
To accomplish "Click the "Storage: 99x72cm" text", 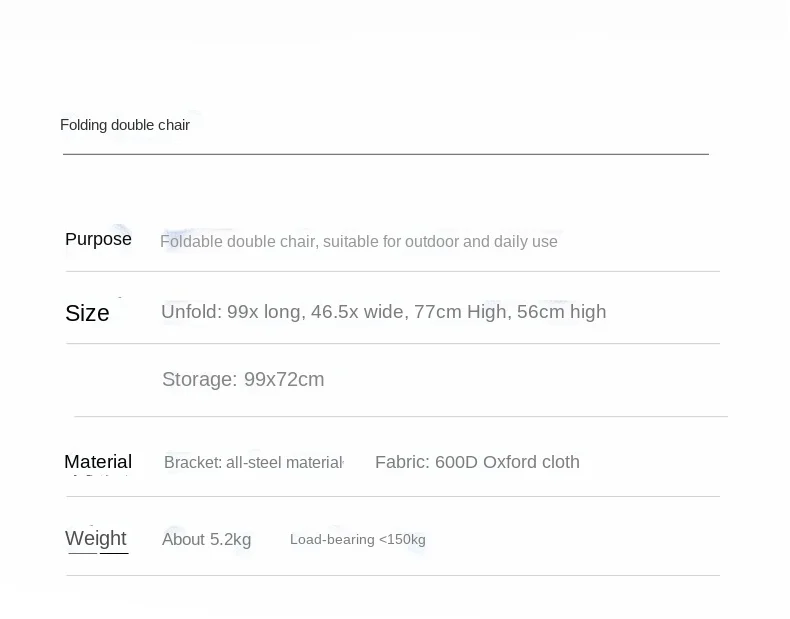I will (x=243, y=379).
